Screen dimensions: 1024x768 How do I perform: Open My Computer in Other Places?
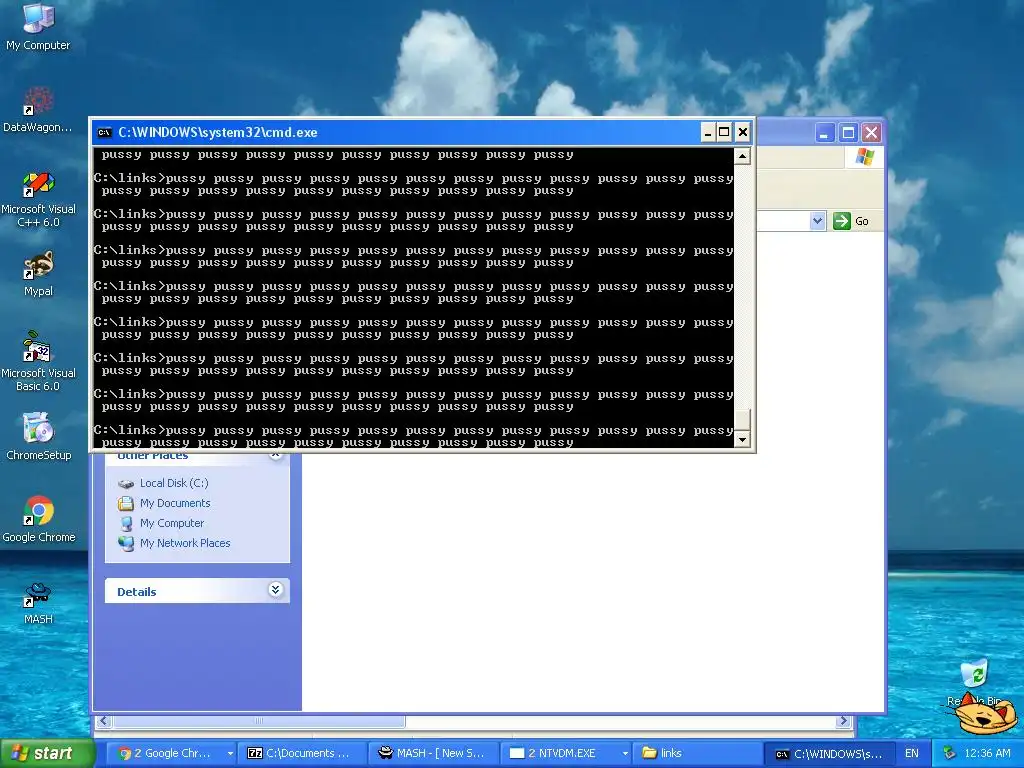[x=172, y=523]
